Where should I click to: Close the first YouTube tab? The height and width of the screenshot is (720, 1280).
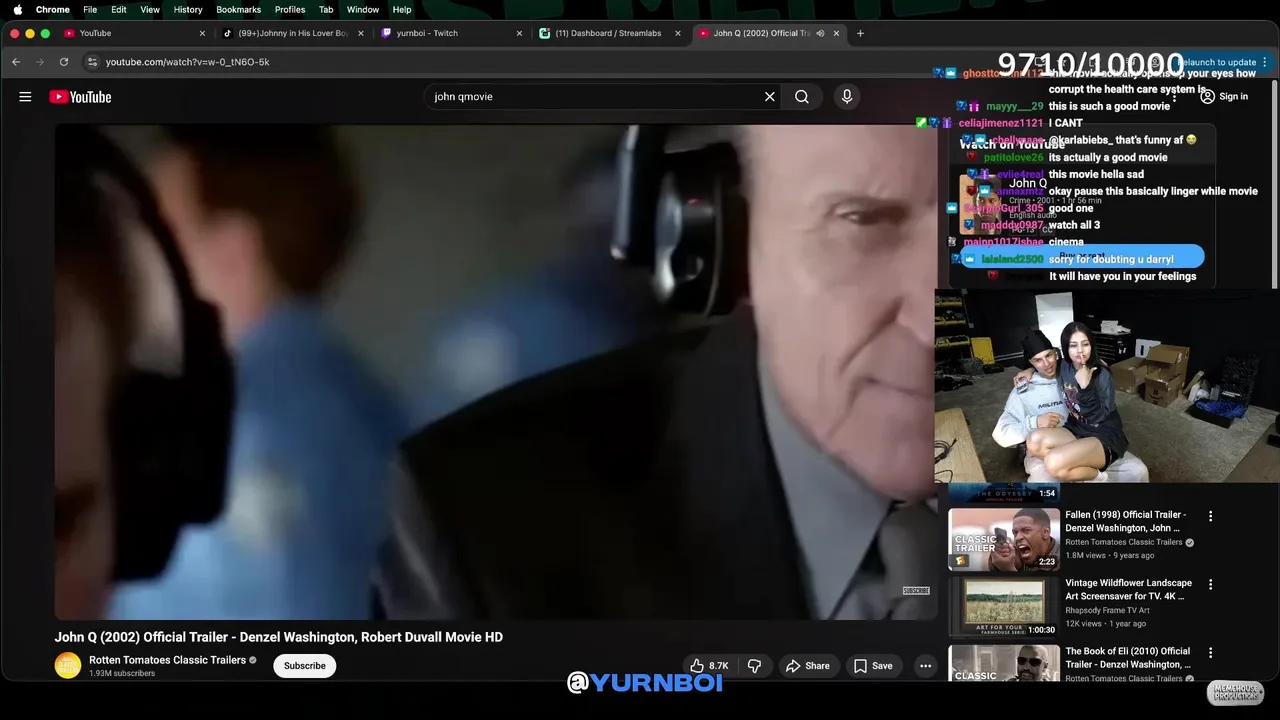(202, 33)
